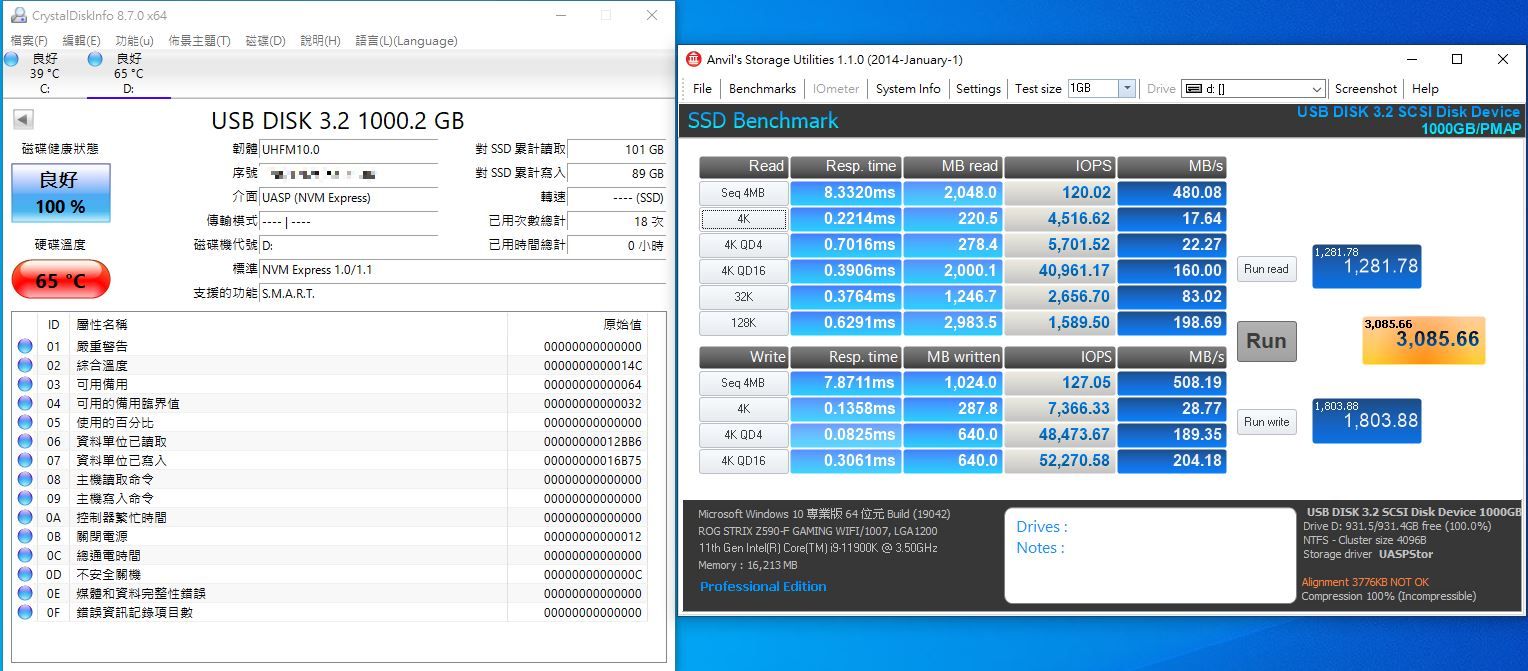Image resolution: width=1528 pixels, height=671 pixels.
Task: Open Help menu in Anvil
Action: pyautogui.click(x=1425, y=88)
